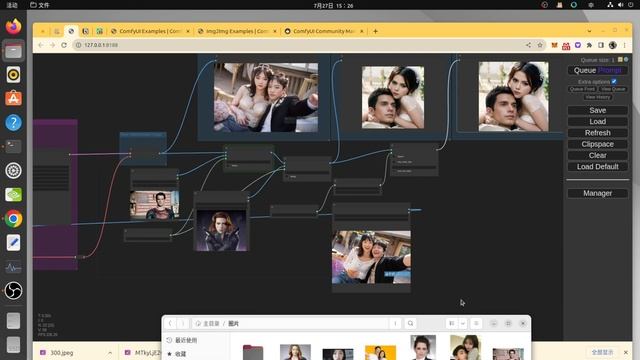Open the Clipspace panel
This screenshot has width=640, height=360.
pyautogui.click(x=598, y=144)
